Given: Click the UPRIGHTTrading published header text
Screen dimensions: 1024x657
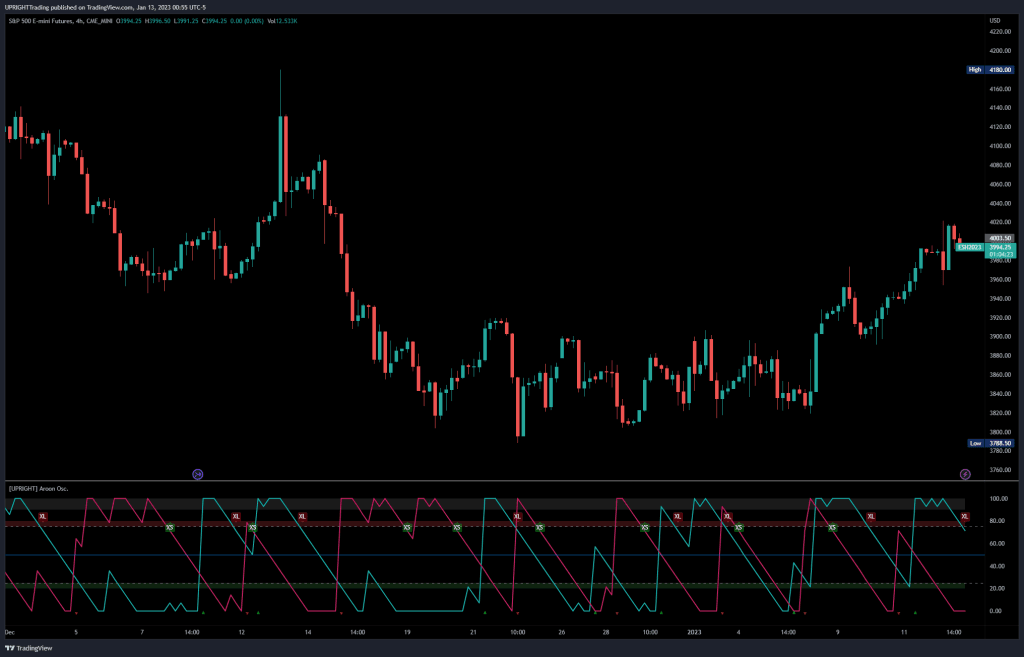Looking at the screenshot, I should point(100,8).
